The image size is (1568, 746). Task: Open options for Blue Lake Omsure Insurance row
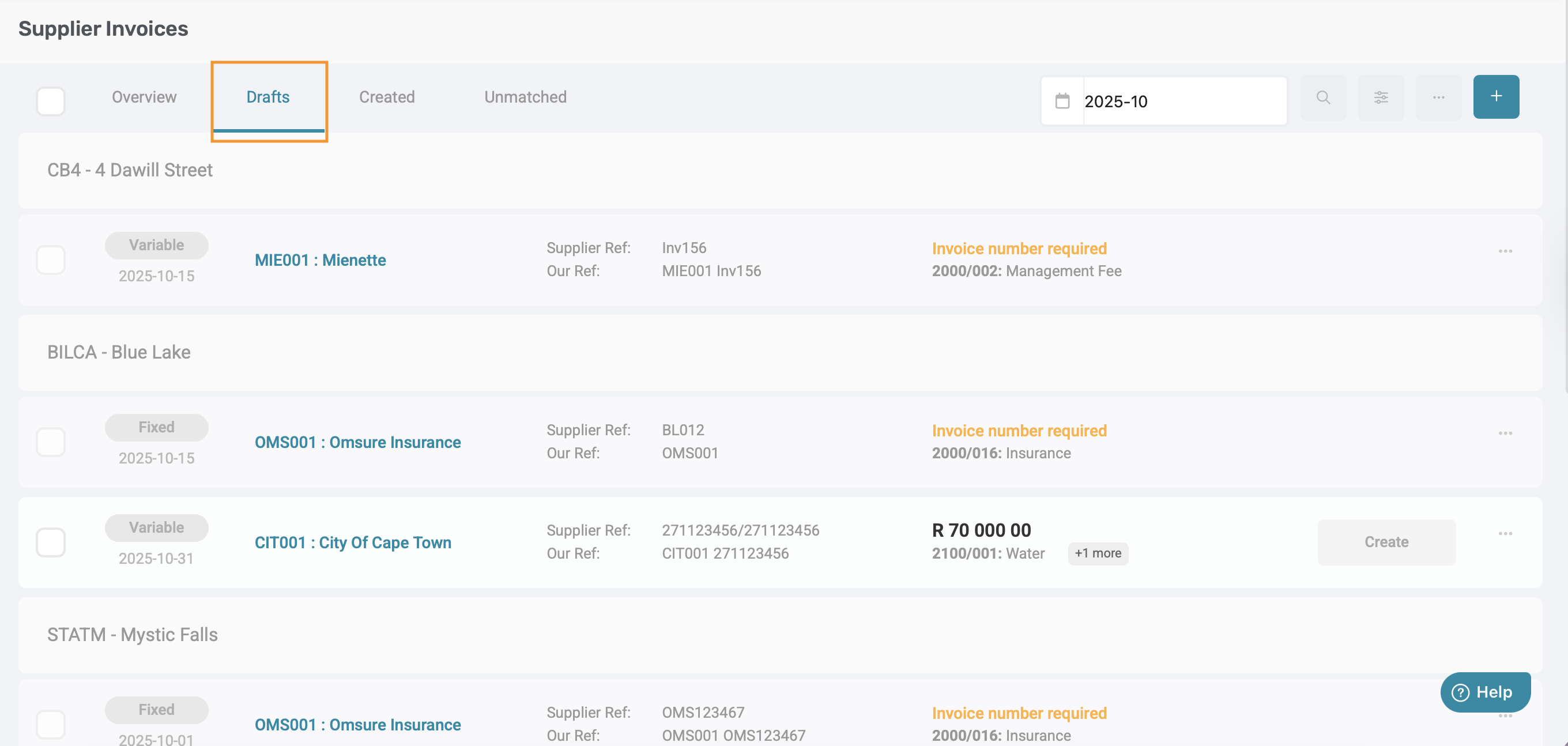coord(1505,434)
